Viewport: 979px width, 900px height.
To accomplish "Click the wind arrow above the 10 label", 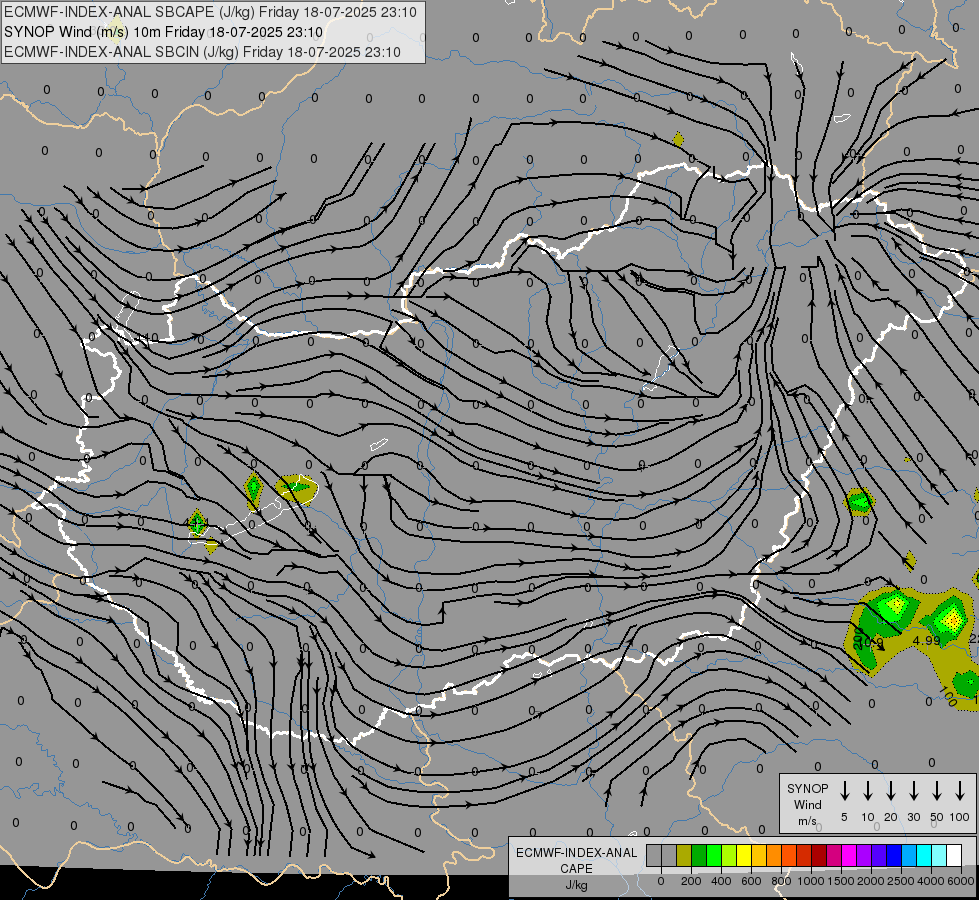I will pyautogui.click(x=868, y=790).
